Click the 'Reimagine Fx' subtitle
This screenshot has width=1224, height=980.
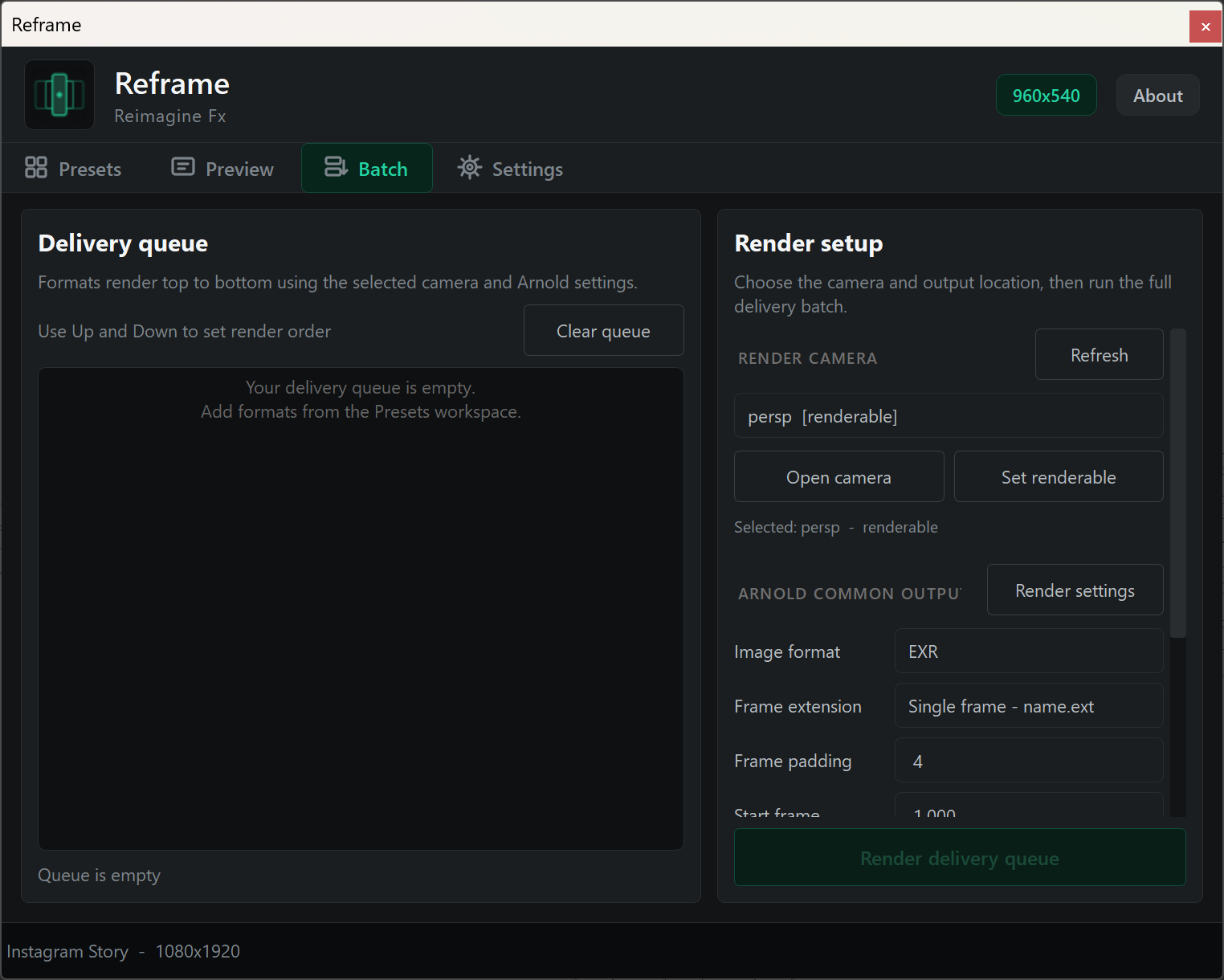[170, 116]
